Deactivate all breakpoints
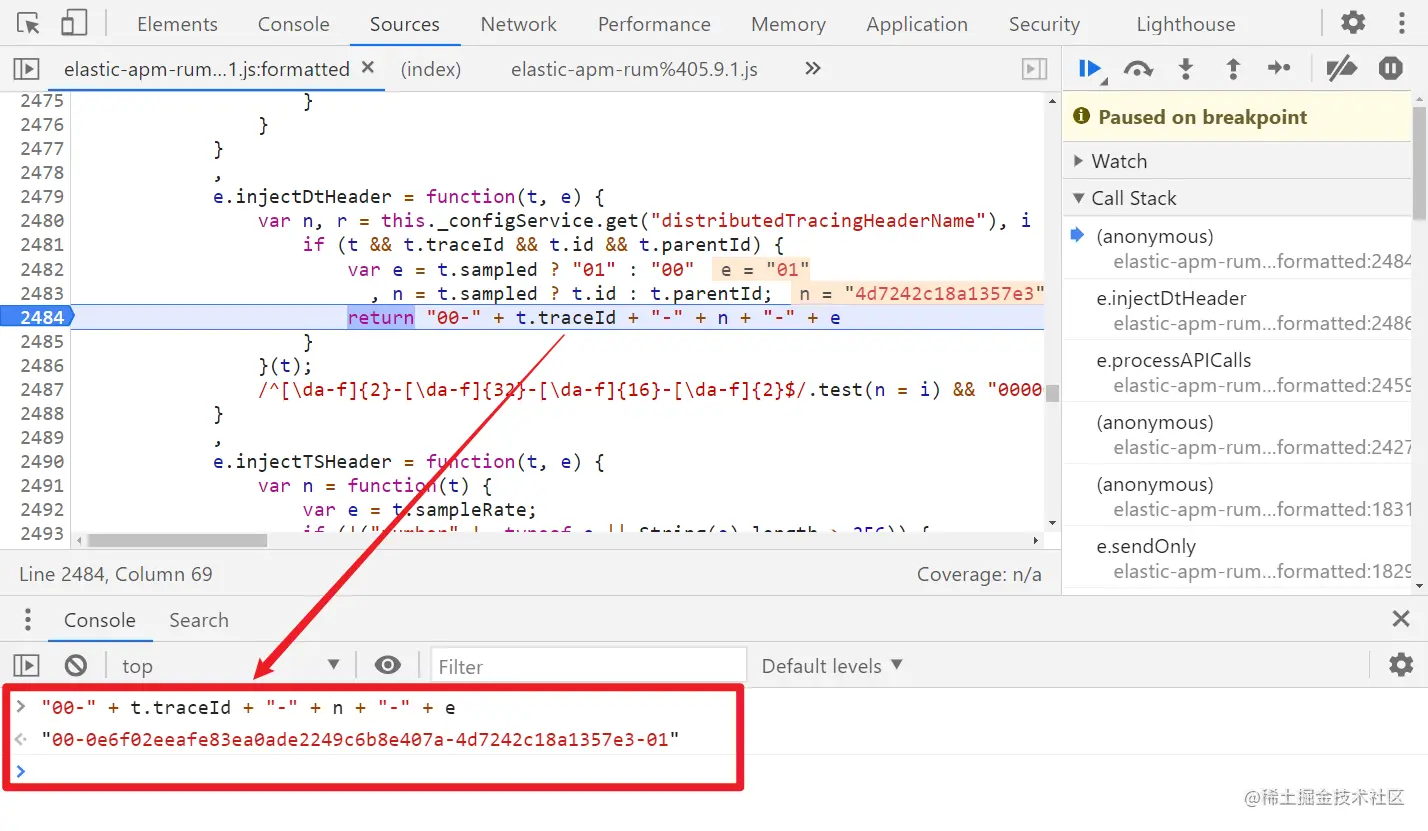 (x=1341, y=68)
